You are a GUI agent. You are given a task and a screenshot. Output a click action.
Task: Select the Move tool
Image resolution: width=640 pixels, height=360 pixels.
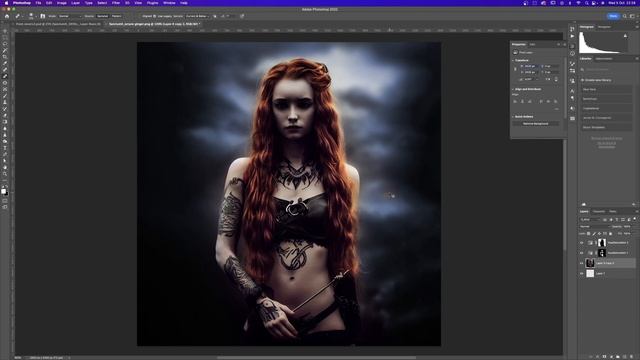coord(5,31)
